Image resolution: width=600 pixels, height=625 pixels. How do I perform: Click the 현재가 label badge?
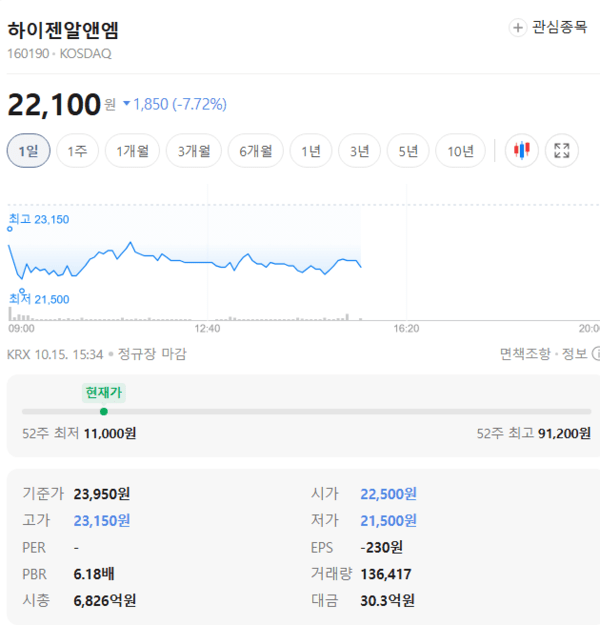[104, 393]
